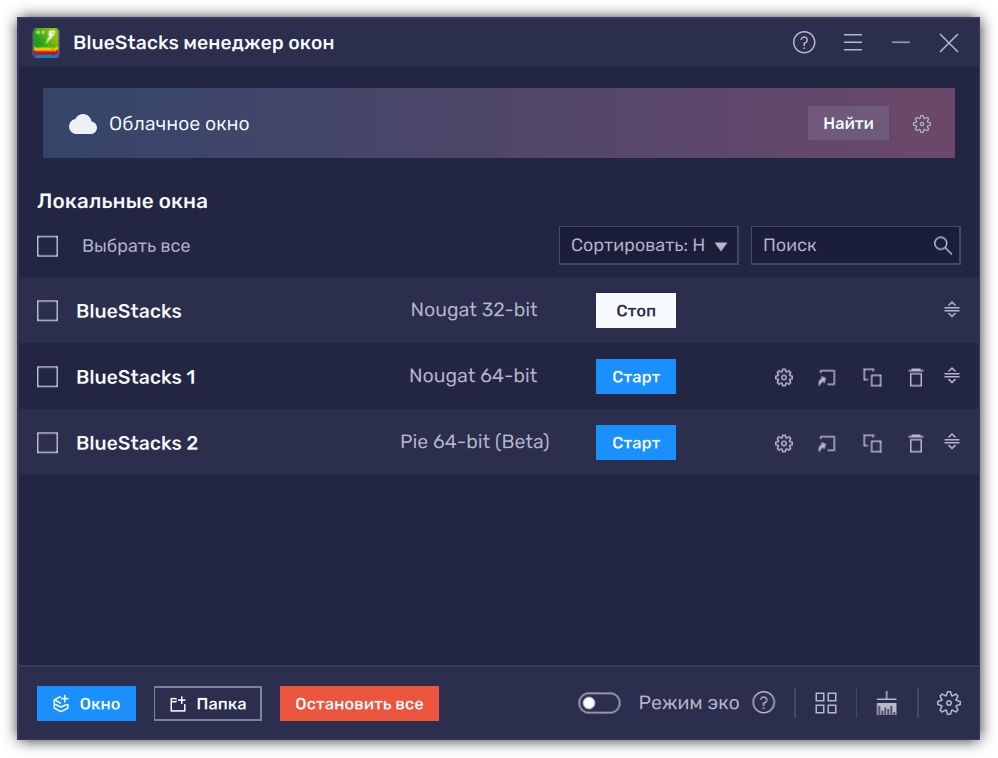The height and width of the screenshot is (758, 998).
Task: Open the 'Сортировать' dropdown
Action: click(648, 245)
